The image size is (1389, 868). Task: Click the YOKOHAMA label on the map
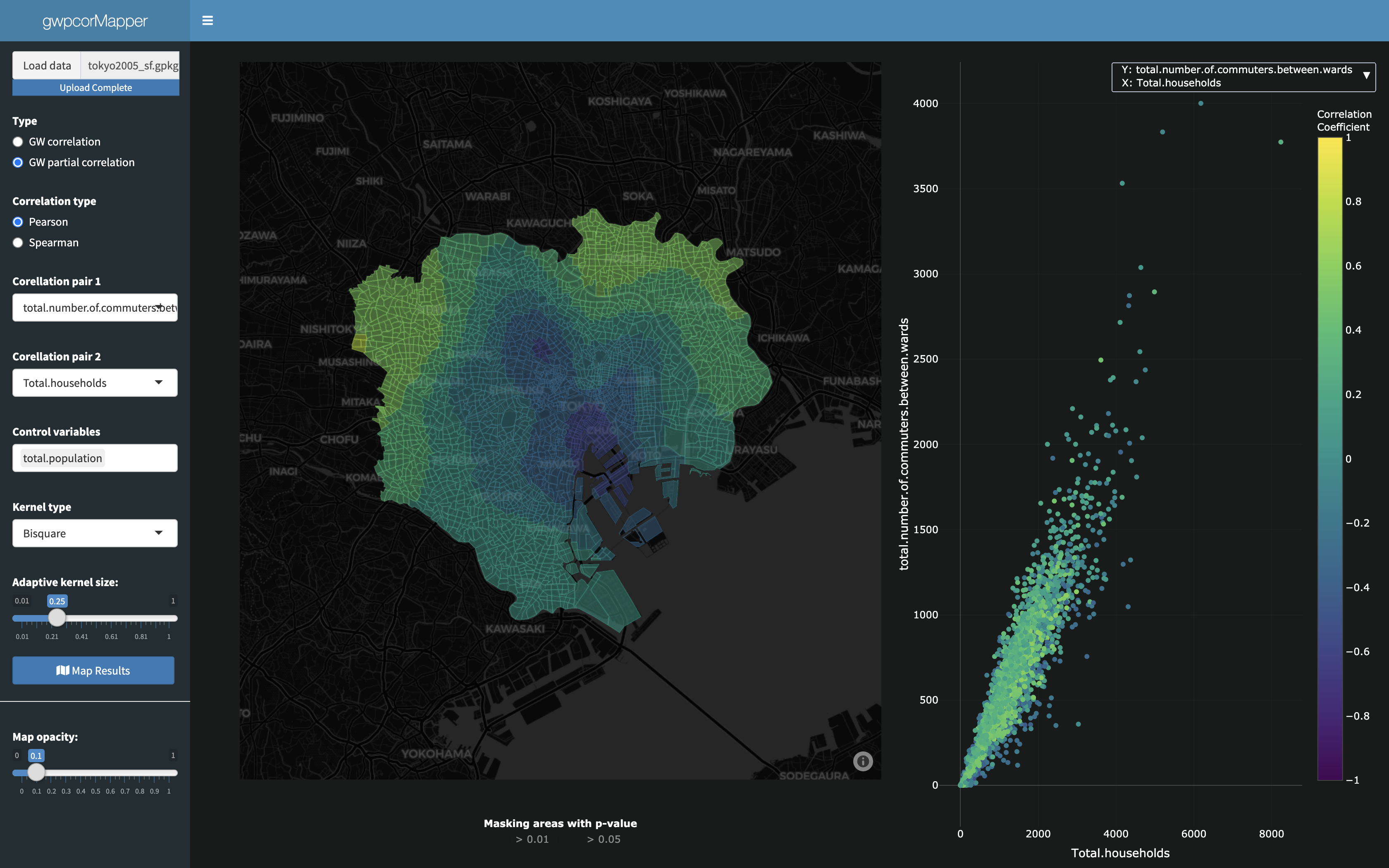pos(436,754)
